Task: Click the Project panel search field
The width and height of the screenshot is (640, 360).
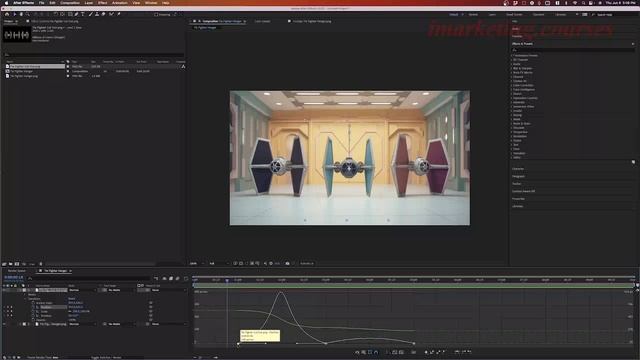Action: pos(93,55)
